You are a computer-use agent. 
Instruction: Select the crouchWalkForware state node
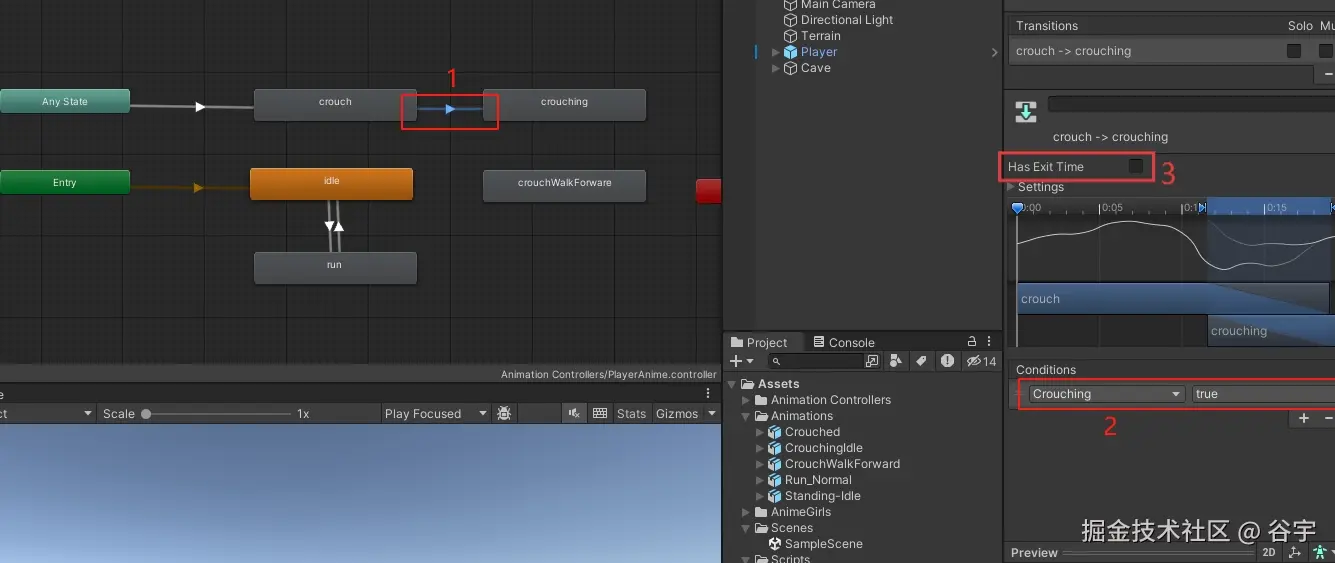[x=564, y=185]
